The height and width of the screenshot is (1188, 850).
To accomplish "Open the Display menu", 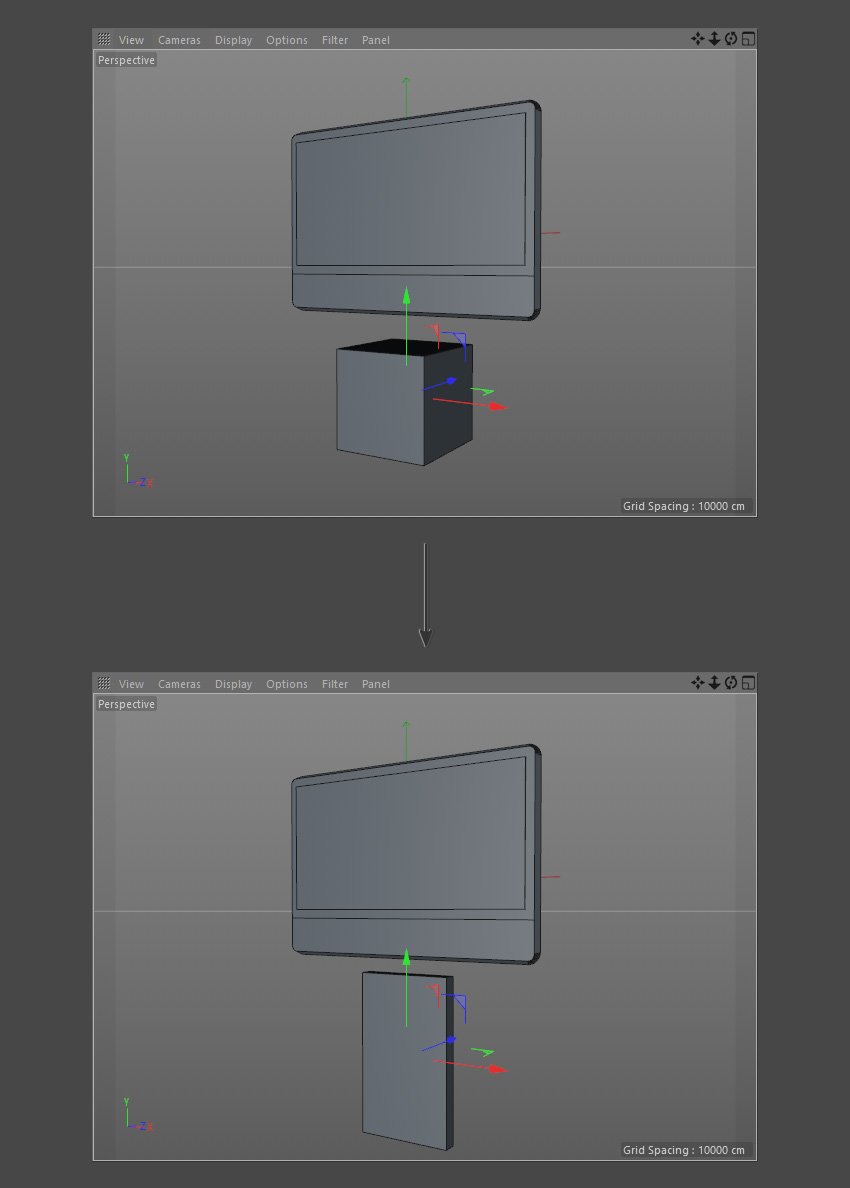I will coord(233,40).
